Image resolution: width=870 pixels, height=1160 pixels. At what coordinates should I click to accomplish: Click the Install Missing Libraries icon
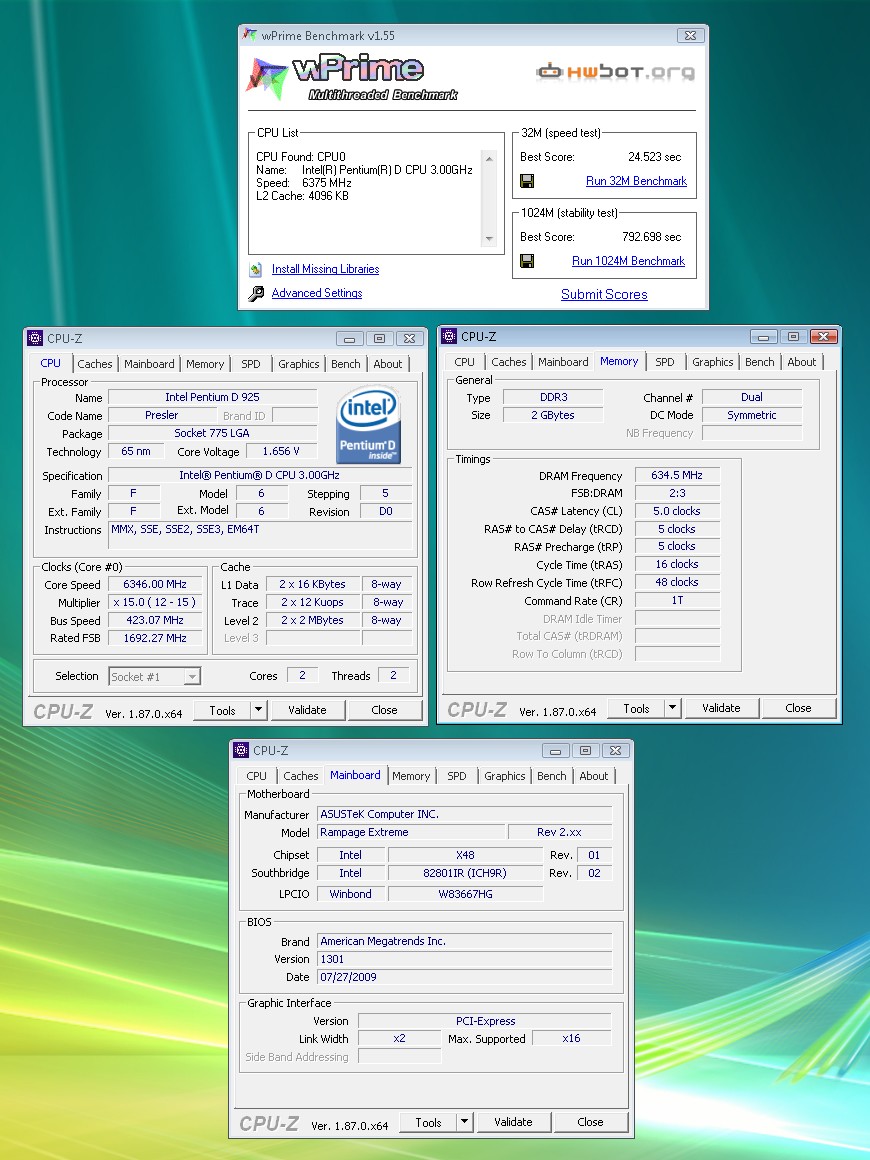[256, 269]
